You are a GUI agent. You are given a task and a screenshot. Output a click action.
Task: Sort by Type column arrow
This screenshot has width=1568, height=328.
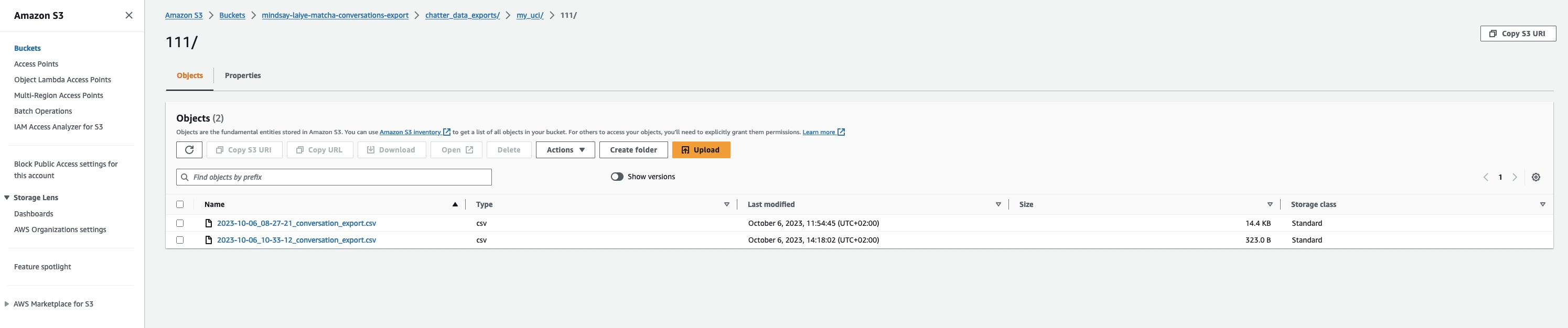(726, 204)
